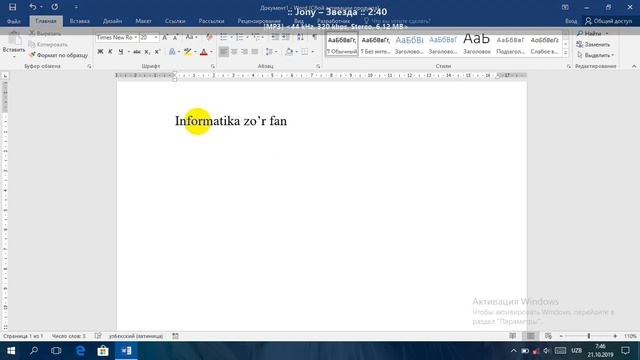Insert a numbered list
Image resolution: width=640 pixels, height=360 pixels.
[240, 37]
